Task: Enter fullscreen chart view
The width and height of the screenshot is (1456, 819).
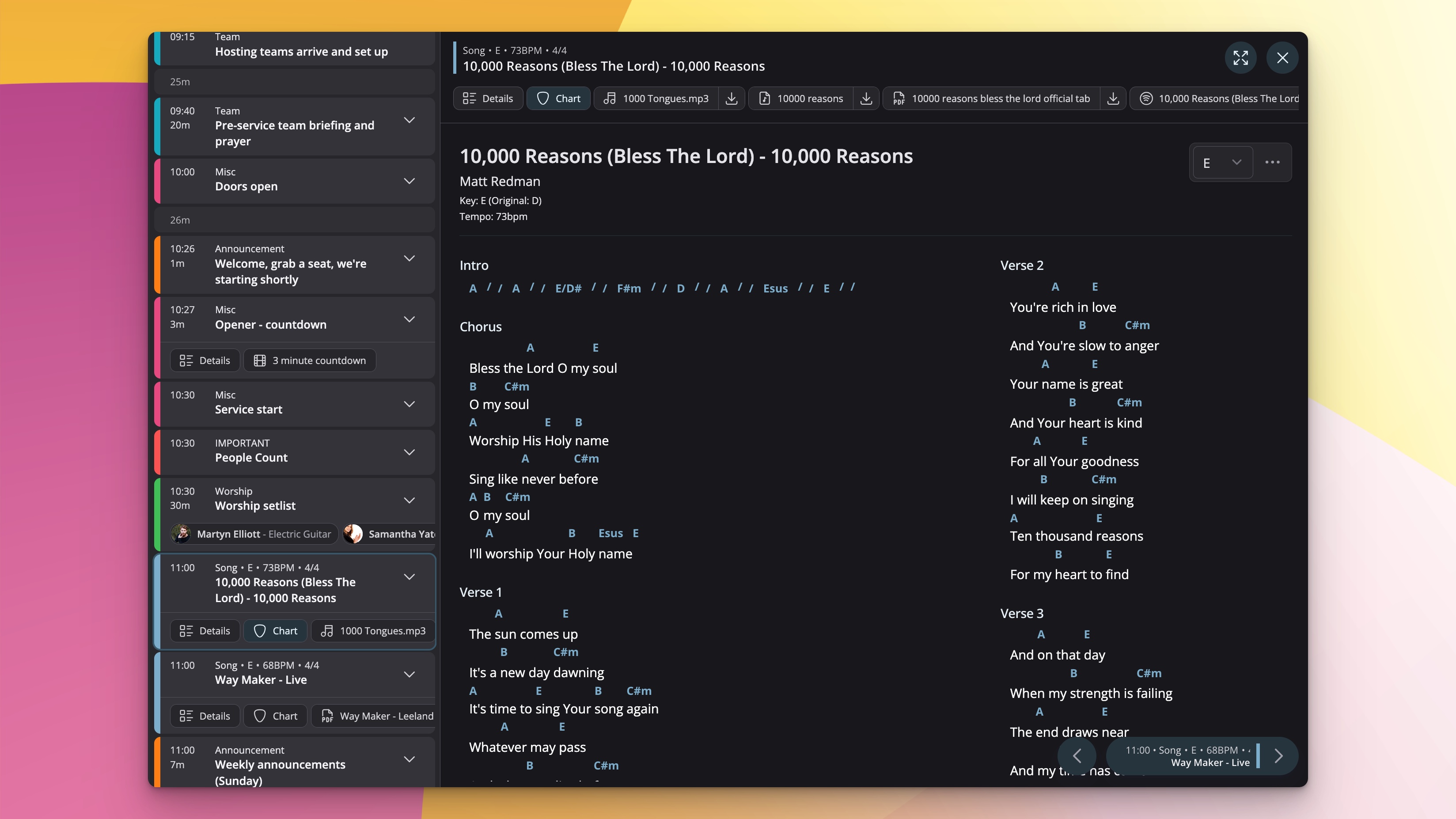Action: (x=1241, y=58)
